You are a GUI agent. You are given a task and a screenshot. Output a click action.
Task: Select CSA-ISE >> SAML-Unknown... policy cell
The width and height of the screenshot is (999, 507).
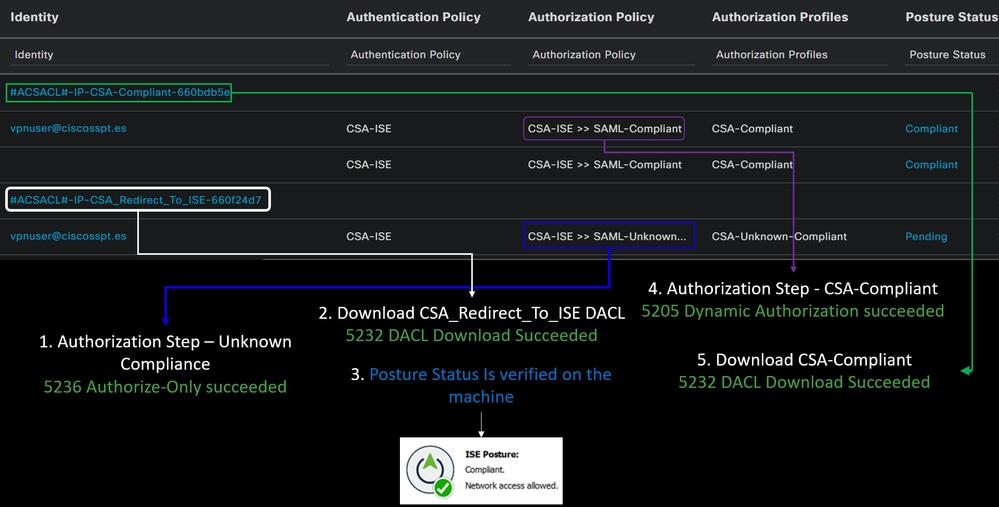point(607,236)
